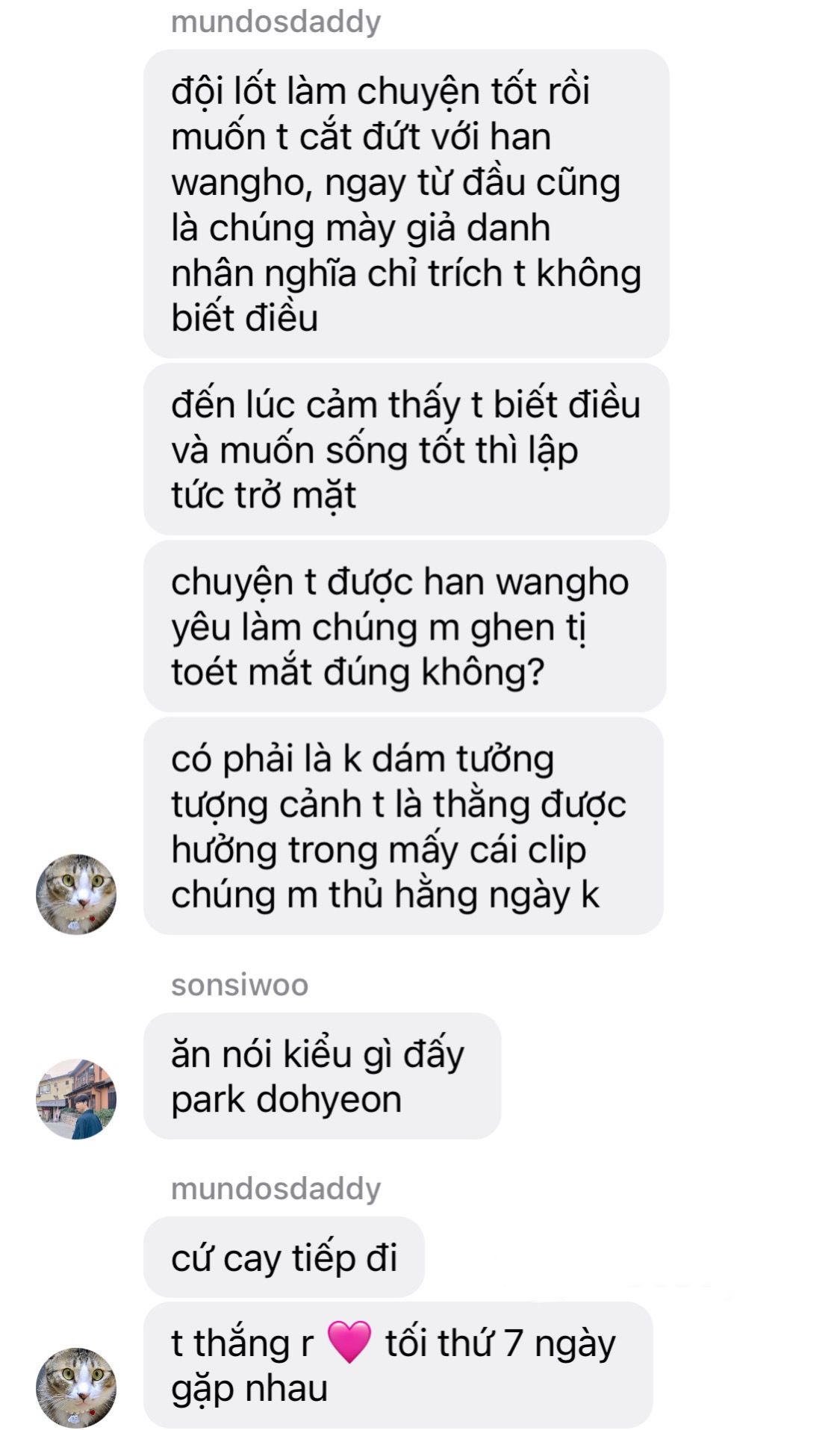The width and height of the screenshot is (840, 1430).
Task: Tap the cat avatar next to "gặp nhau" message
Action: [x=76, y=1387]
